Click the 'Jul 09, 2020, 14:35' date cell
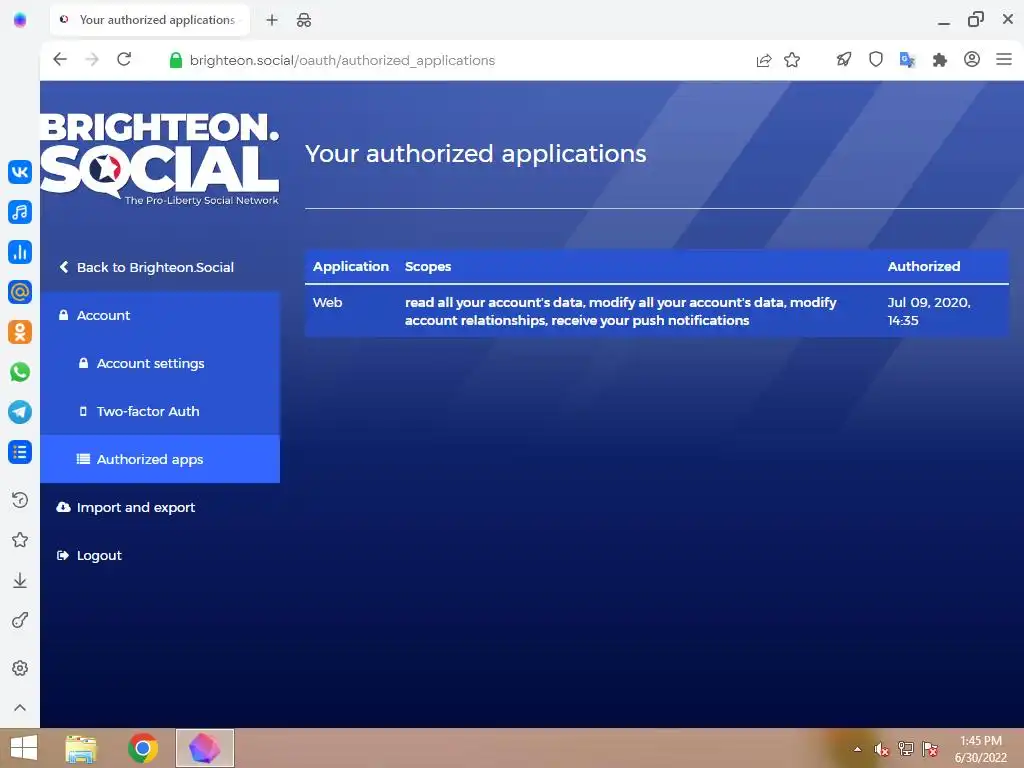 click(929, 312)
